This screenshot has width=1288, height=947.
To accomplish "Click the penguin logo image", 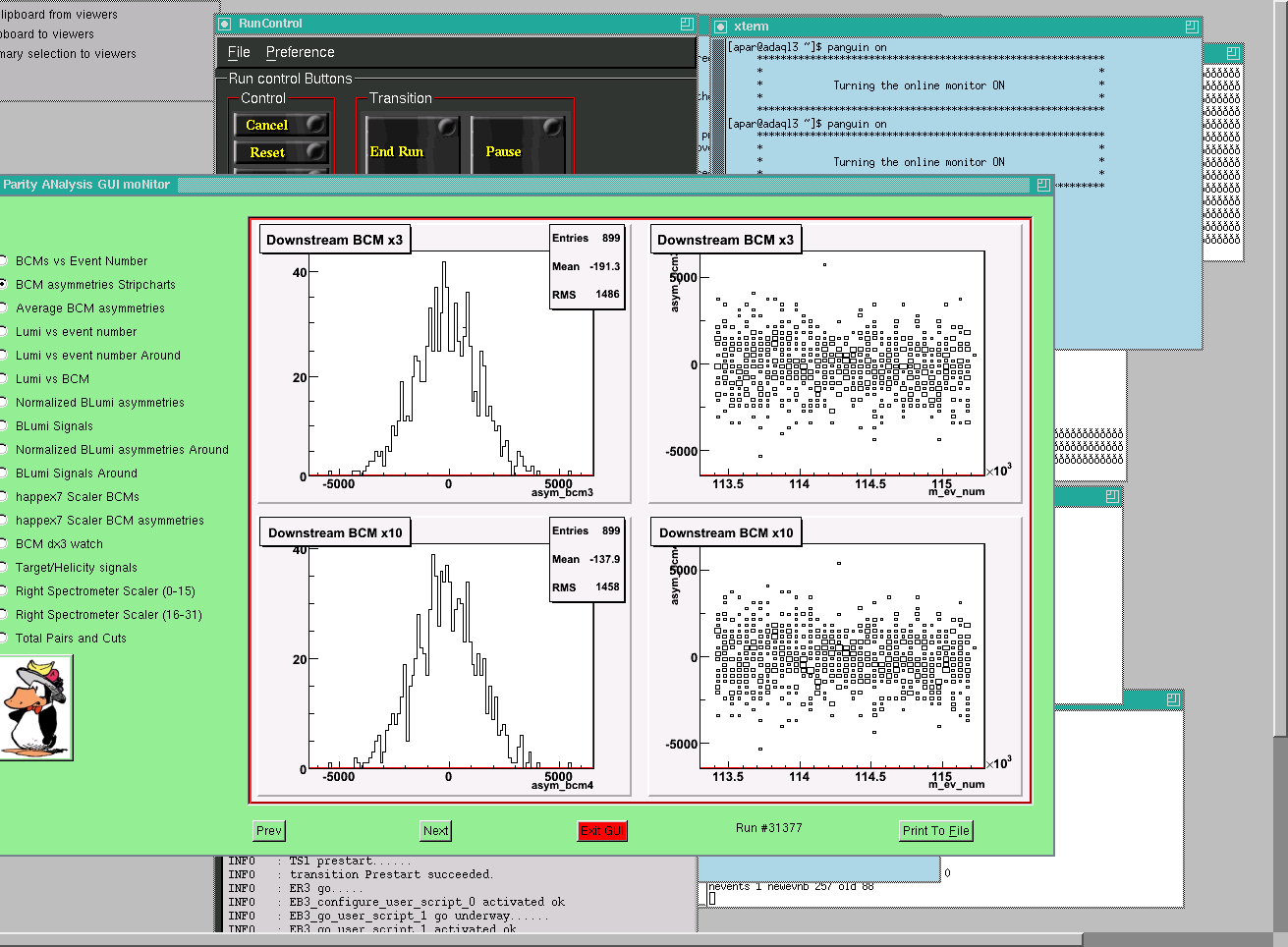I will [36, 708].
